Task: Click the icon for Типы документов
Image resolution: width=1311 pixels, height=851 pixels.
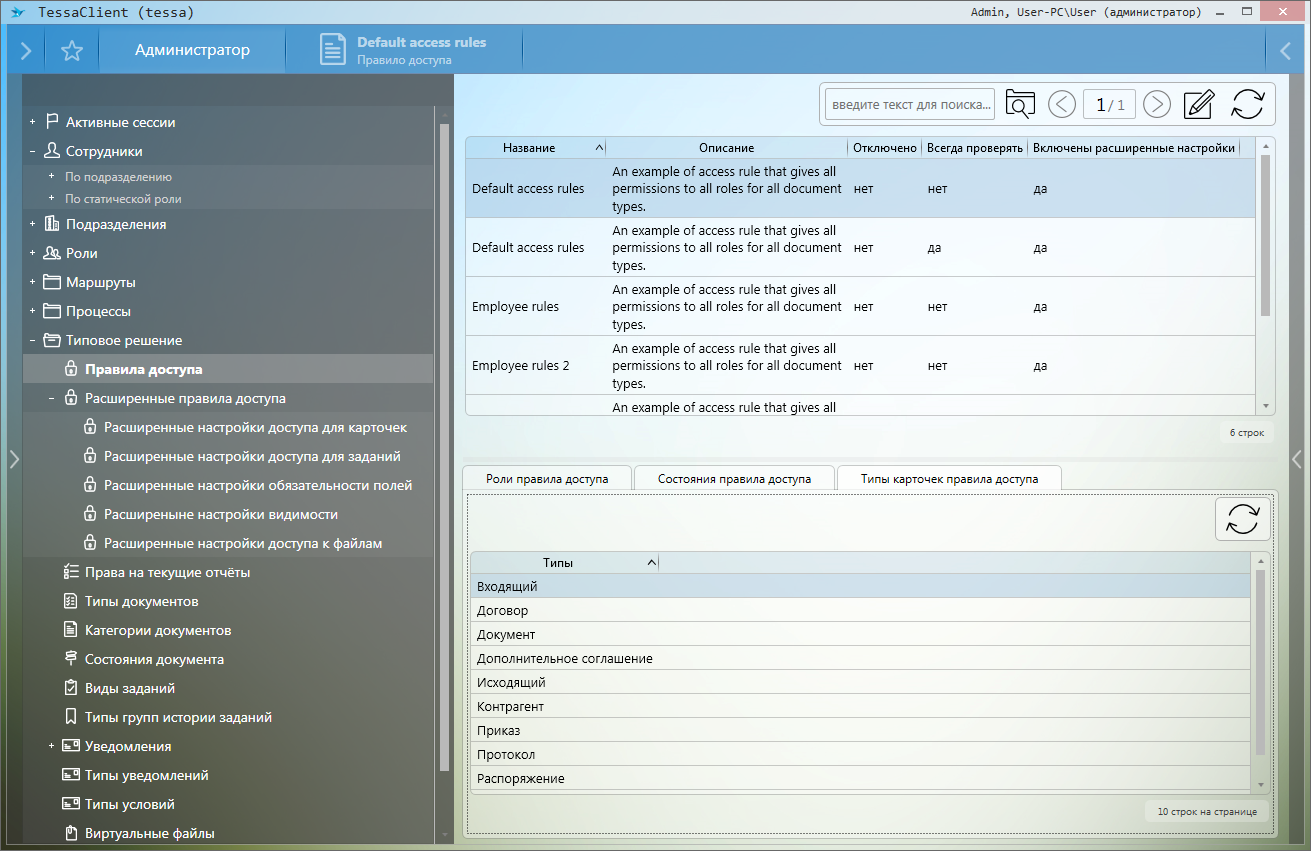Action: (71, 601)
